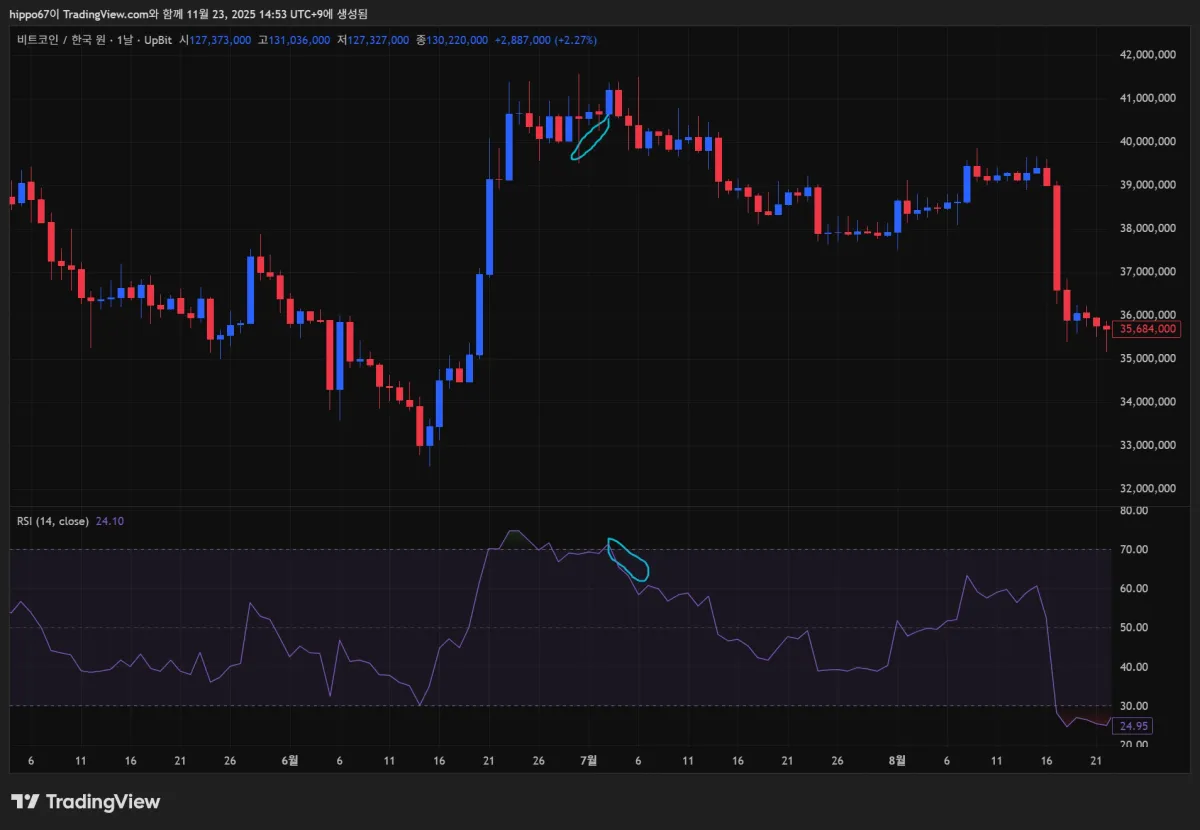Select the 8월 label on the time axis

coord(896,761)
